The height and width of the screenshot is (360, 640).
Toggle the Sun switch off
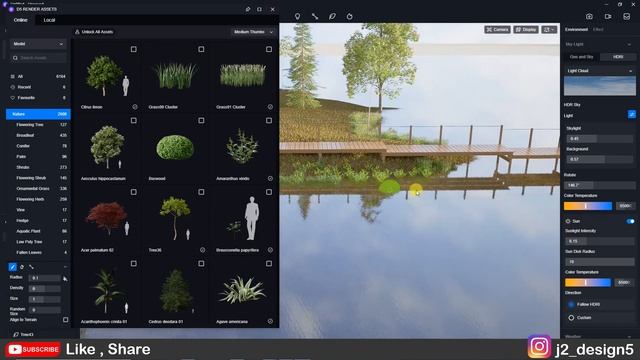click(631, 221)
